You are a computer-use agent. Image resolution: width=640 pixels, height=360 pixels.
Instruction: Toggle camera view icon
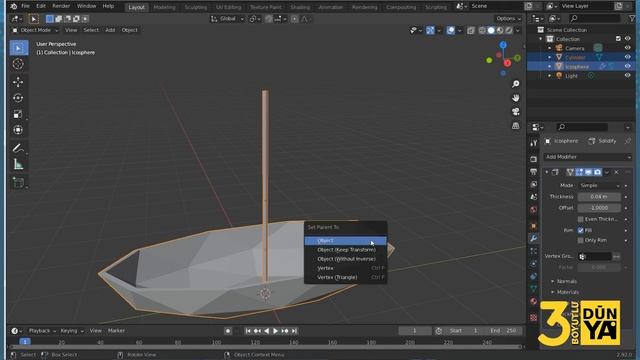[x=516, y=112]
